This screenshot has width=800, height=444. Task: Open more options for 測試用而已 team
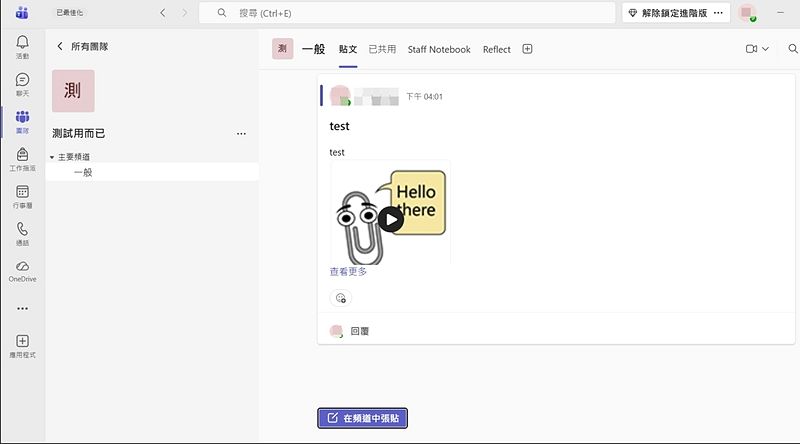pyautogui.click(x=241, y=134)
